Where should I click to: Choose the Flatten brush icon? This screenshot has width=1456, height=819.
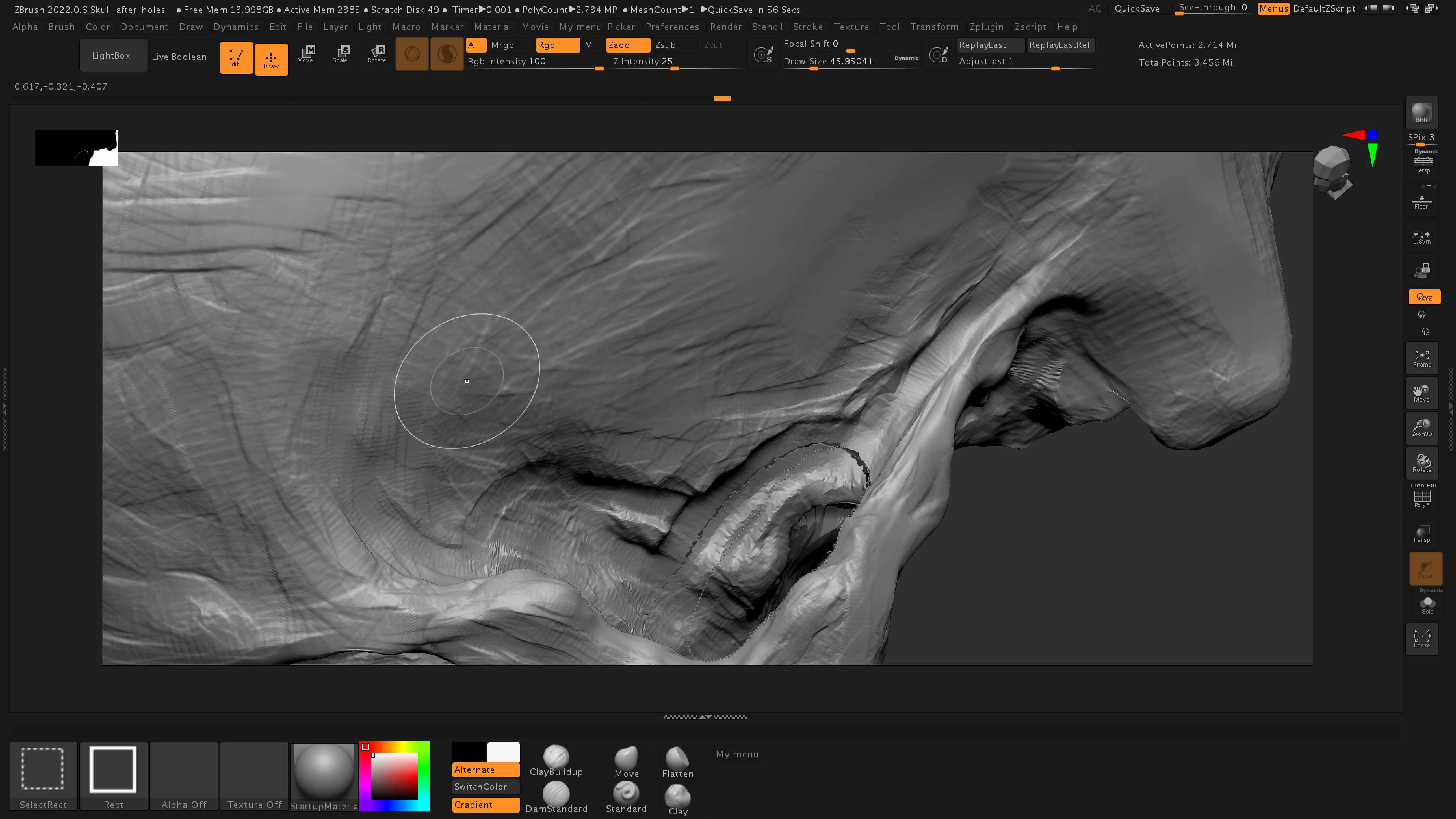(677, 757)
